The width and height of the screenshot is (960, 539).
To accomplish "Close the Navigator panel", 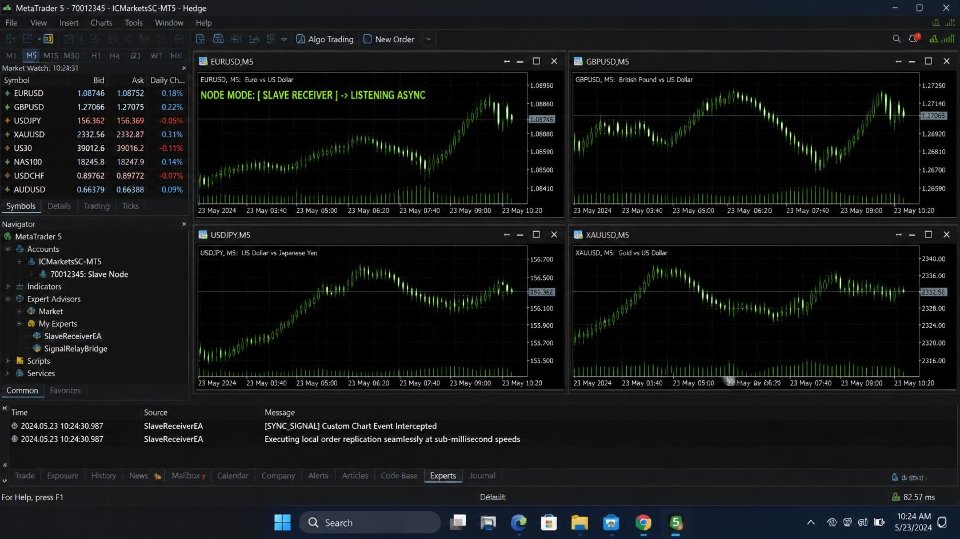I will pos(184,224).
